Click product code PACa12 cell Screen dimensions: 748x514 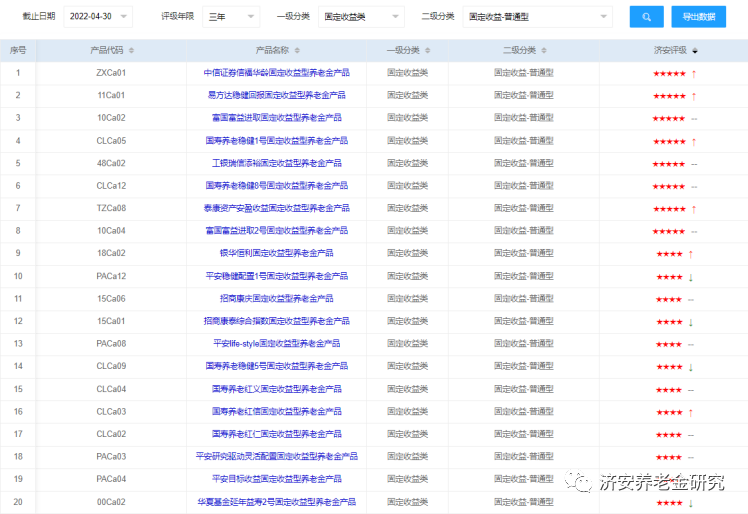pyautogui.click(x=111, y=276)
